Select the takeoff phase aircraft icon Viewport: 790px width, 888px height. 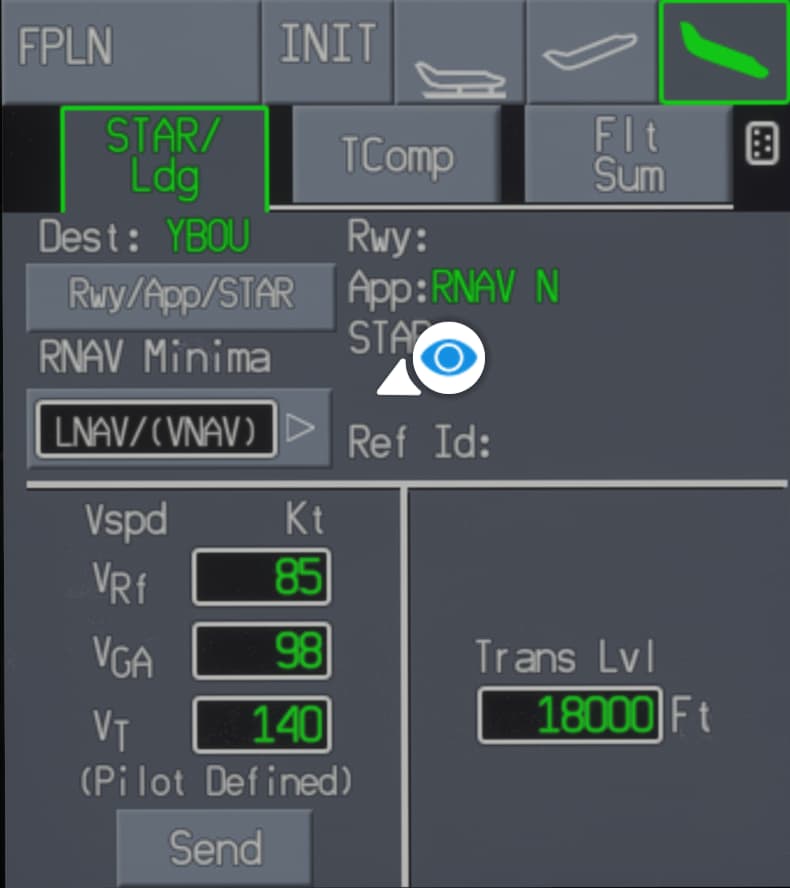tap(458, 52)
